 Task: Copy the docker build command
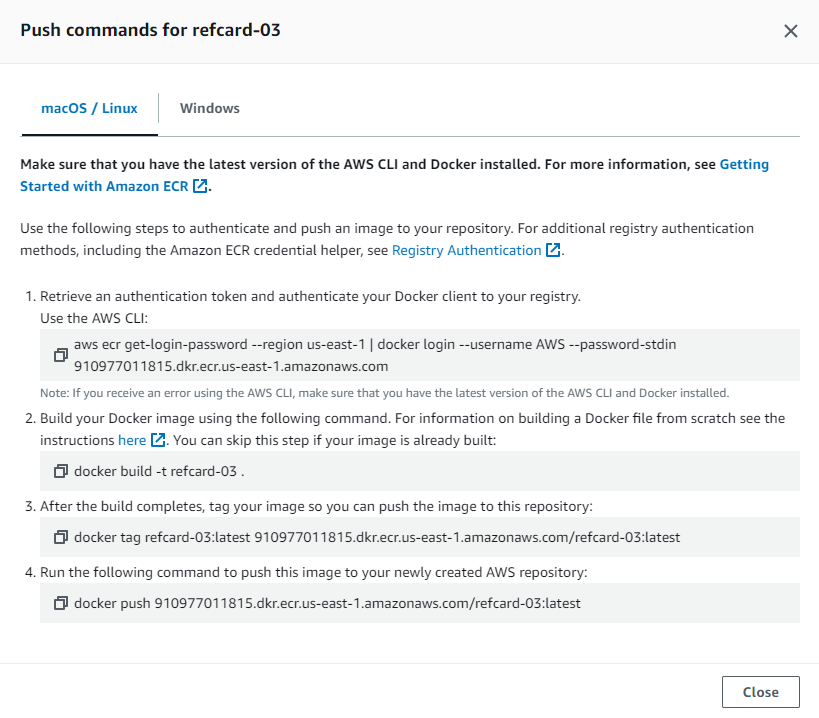(61, 470)
